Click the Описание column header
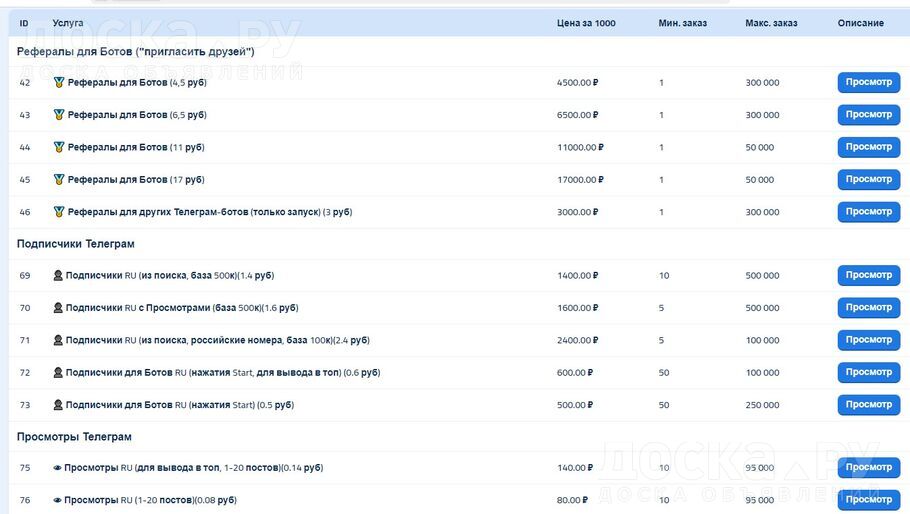The height and width of the screenshot is (514, 910). point(861,23)
